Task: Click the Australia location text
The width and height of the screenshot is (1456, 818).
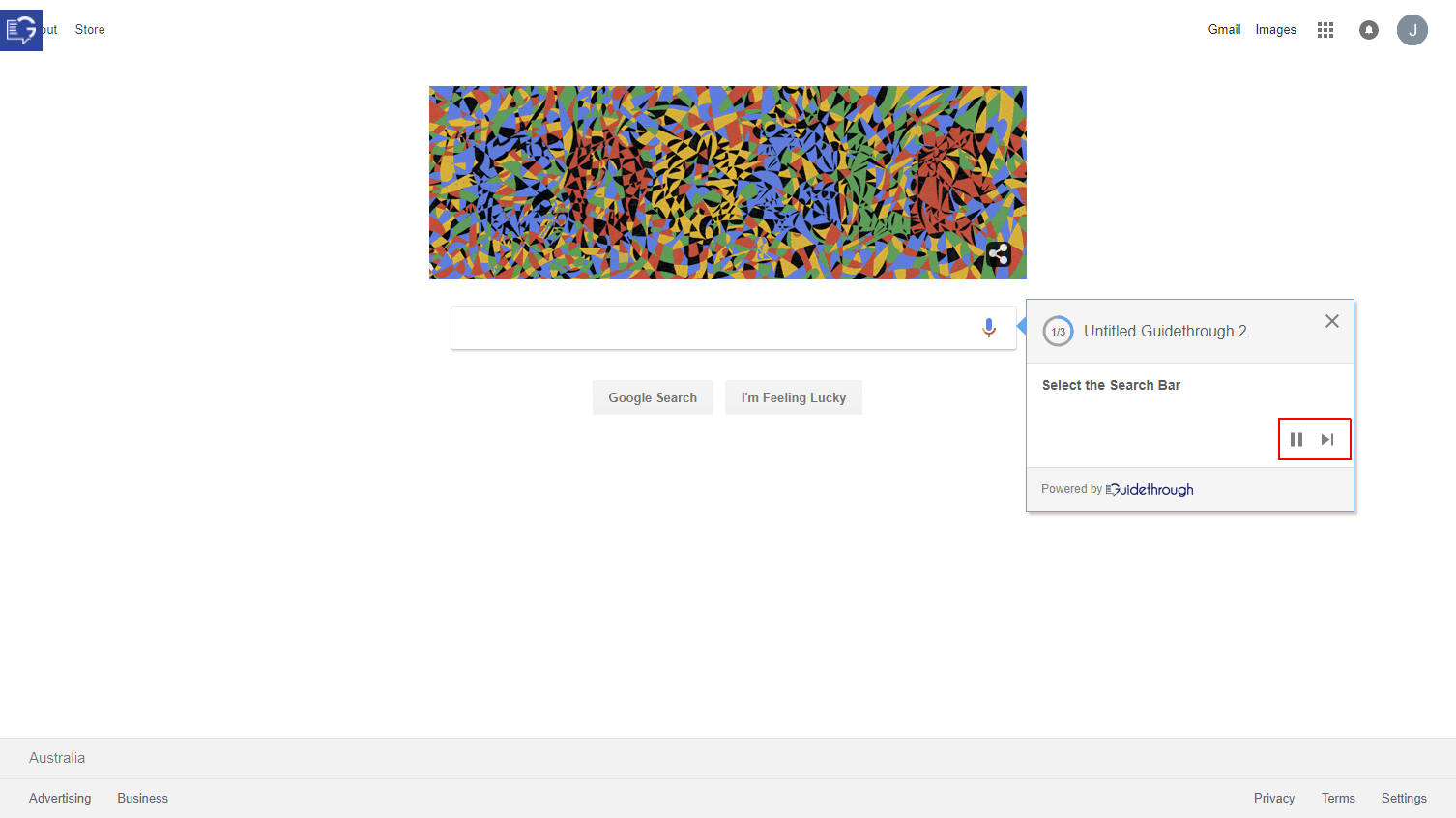Action: 57,758
